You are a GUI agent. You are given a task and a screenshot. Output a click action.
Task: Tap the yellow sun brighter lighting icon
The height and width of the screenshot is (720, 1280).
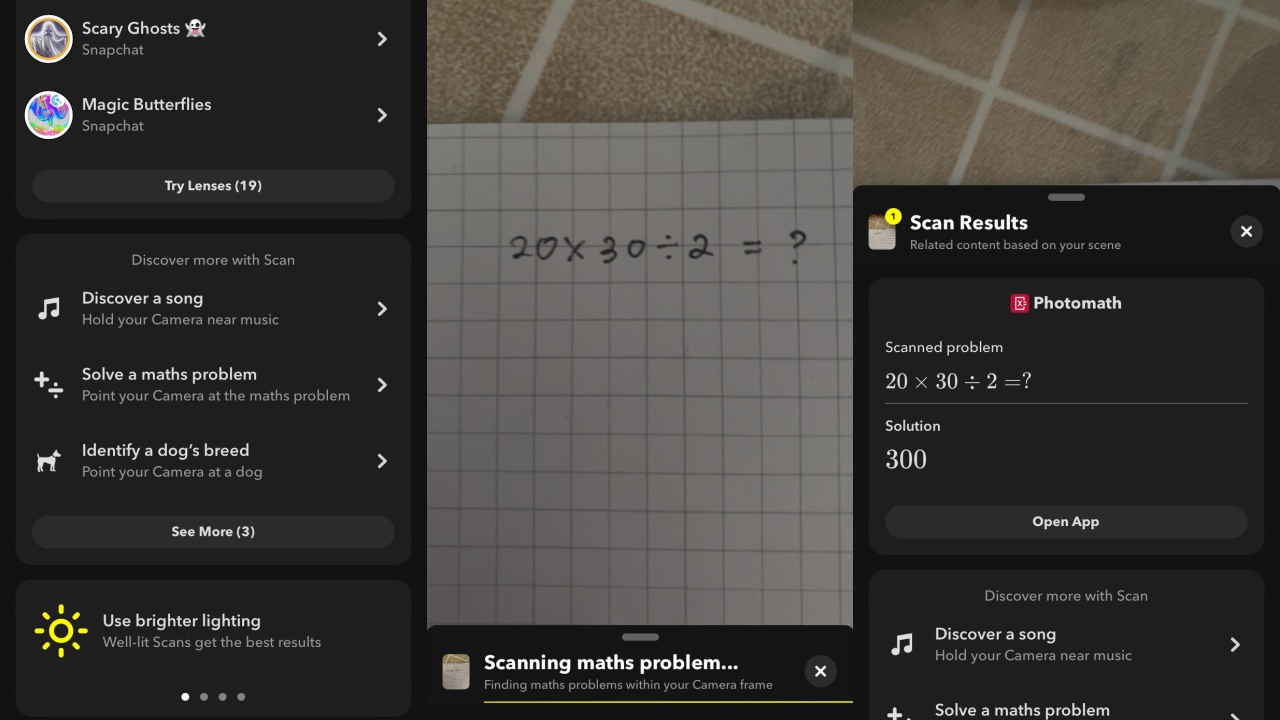pos(61,631)
